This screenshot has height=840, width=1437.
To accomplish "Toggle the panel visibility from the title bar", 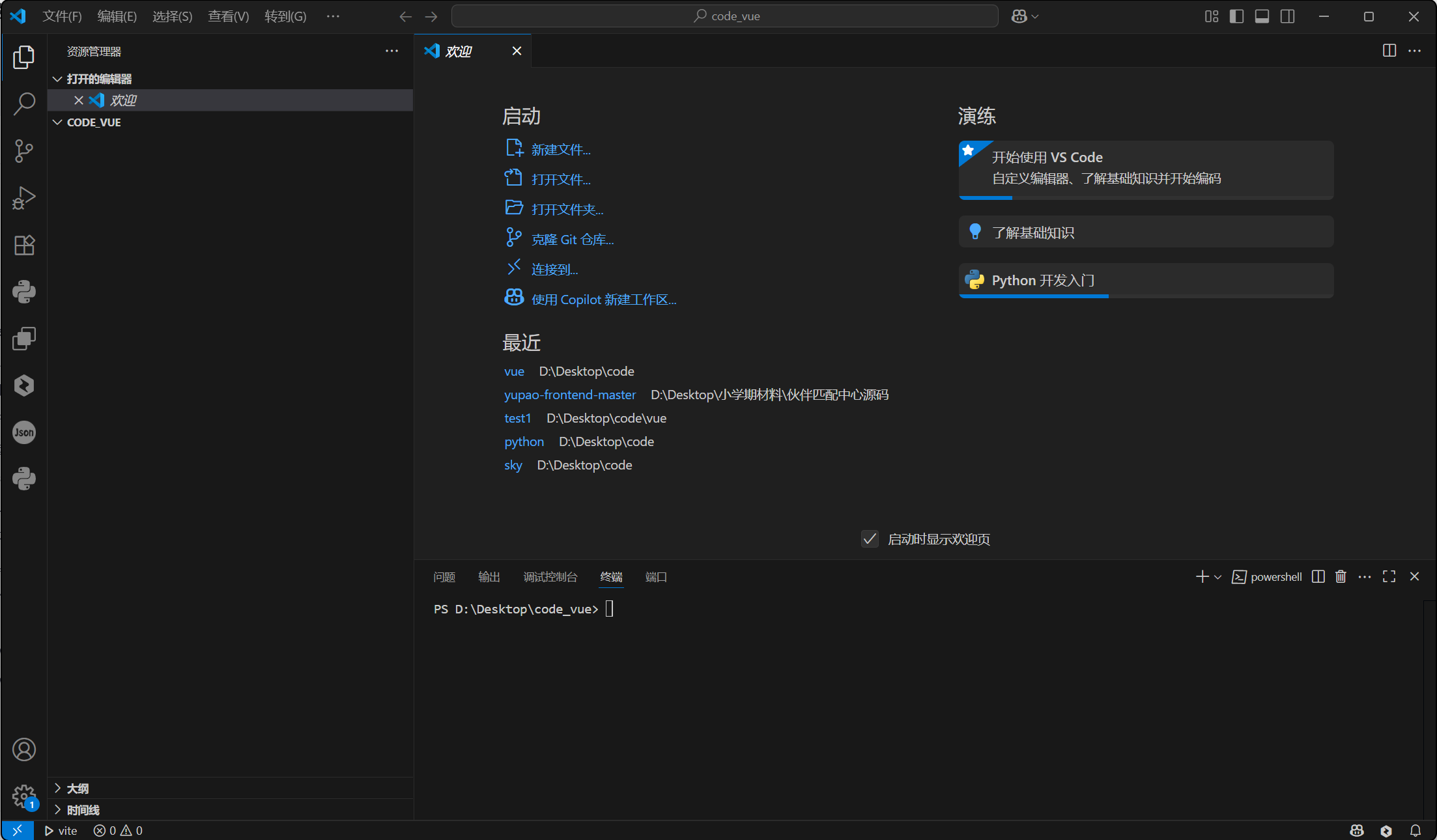I will 1261,16.
